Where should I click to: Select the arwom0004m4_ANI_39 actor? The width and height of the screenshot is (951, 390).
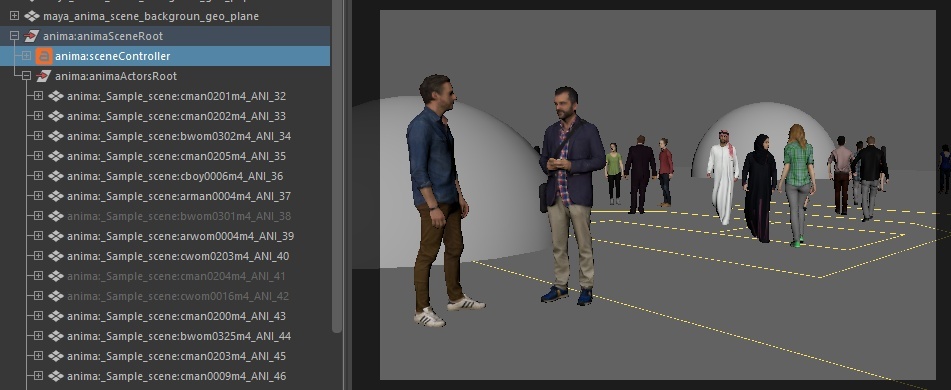pyautogui.click(x=180, y=236)
